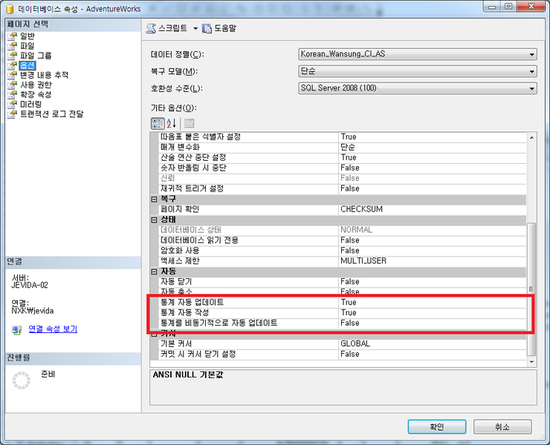Viewport: 550px width, 445px height.
Task: Close the database properties window
Action: tap(531, 7)
